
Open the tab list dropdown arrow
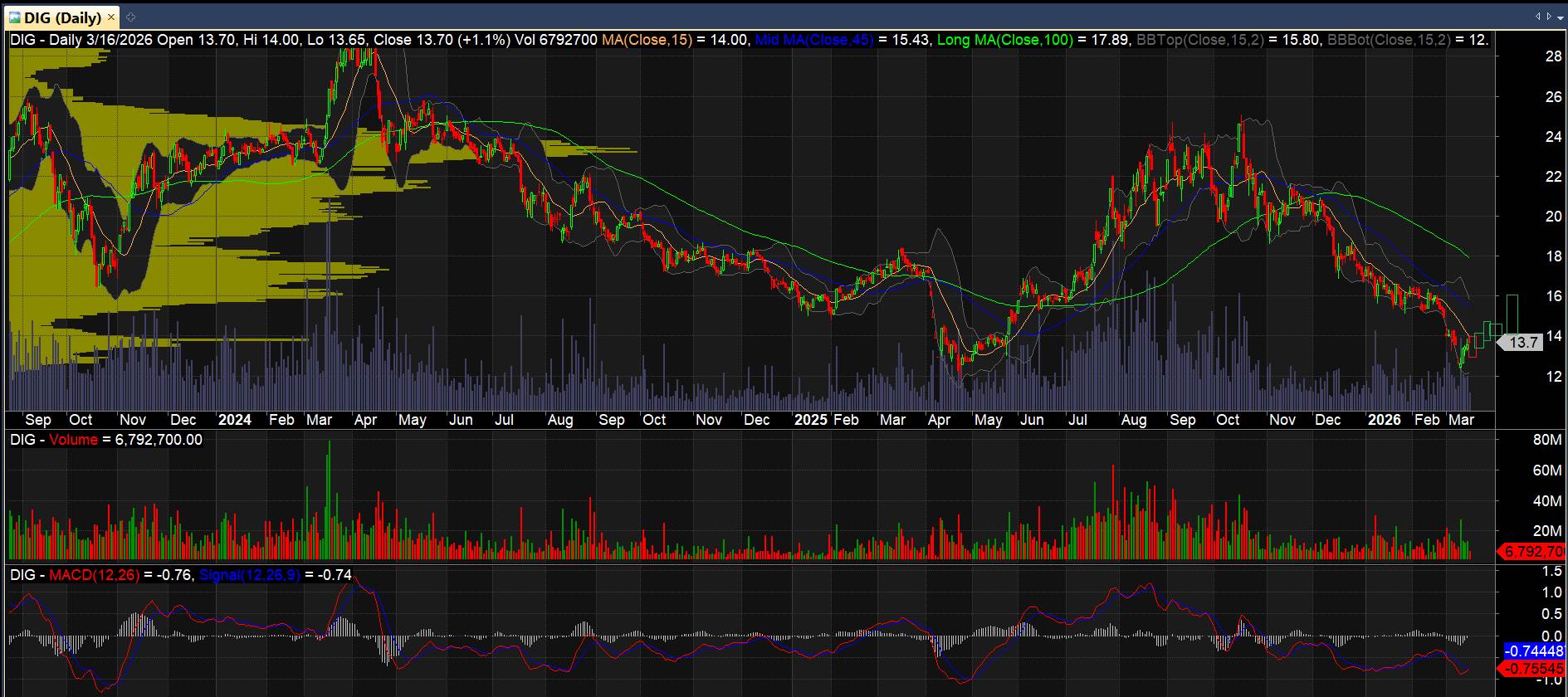[x=1559, y=17]
